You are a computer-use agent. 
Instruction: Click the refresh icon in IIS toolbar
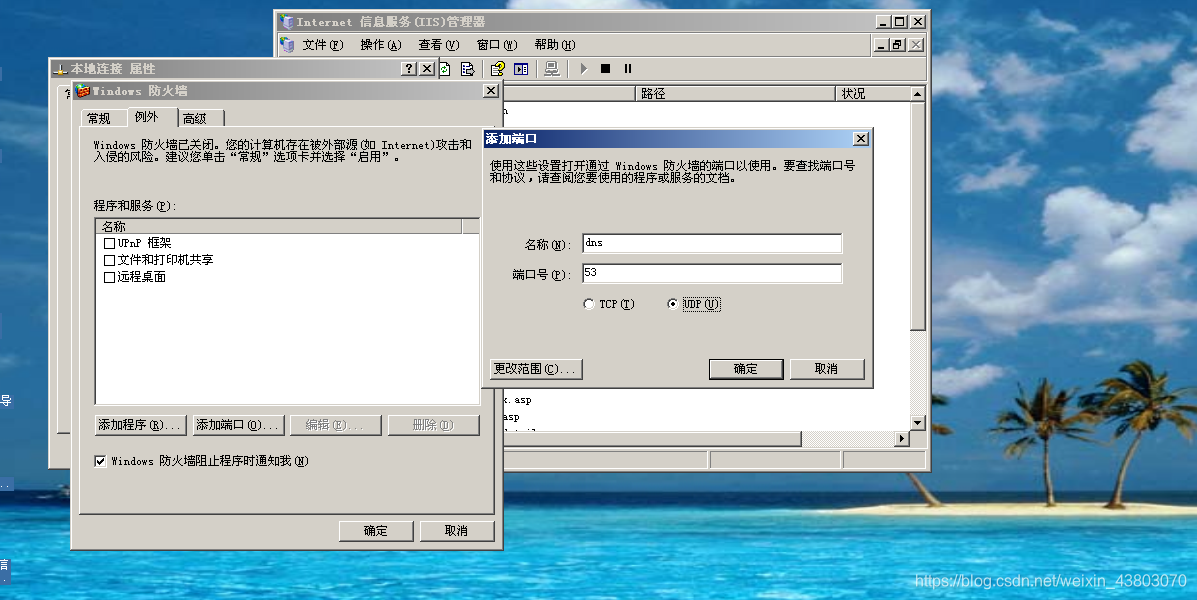(x=445, y=69)
